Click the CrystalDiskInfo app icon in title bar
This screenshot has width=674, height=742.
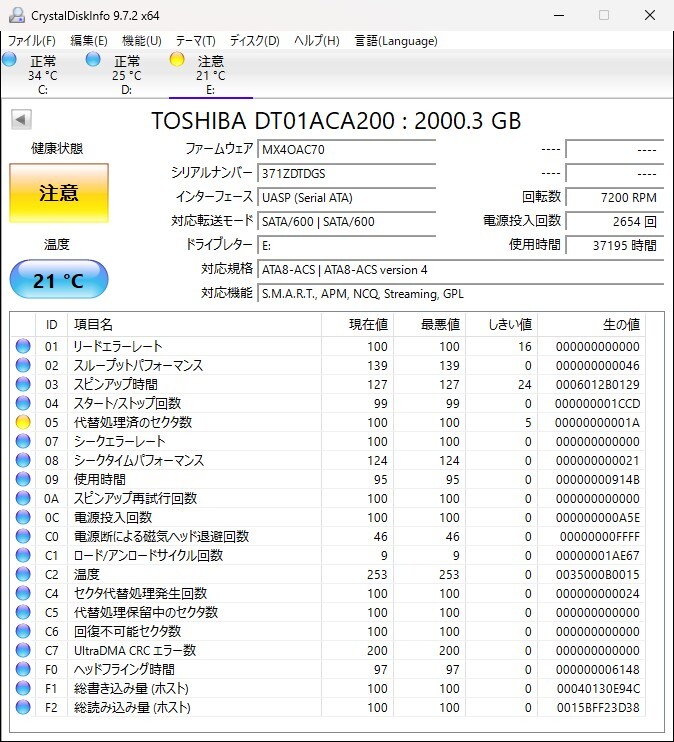pyautogui.click(x=17, y=15)
